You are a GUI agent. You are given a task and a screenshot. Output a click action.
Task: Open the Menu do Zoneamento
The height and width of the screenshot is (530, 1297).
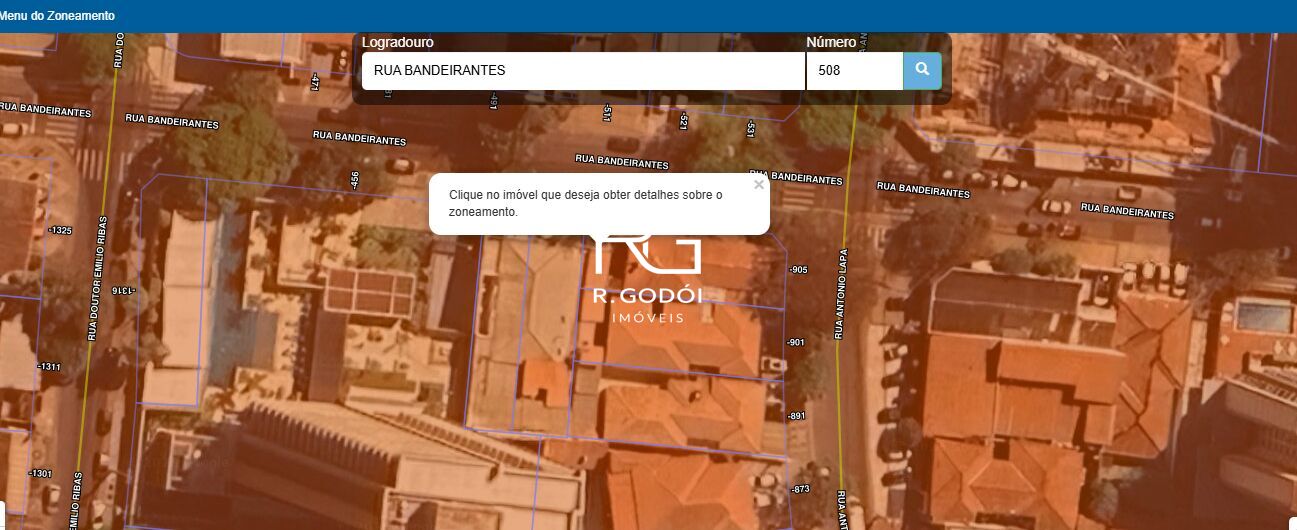point(57,16)
